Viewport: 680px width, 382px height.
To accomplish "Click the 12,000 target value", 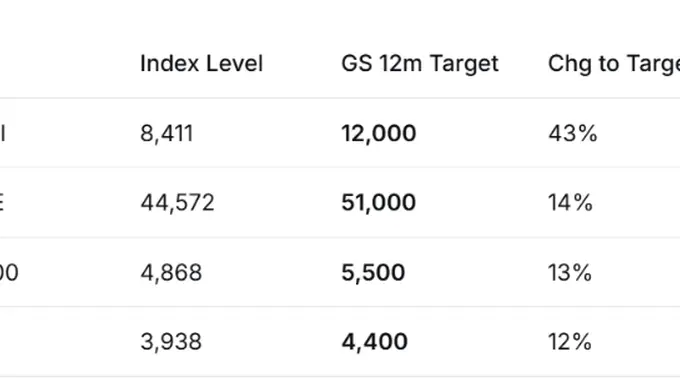I will click(379, 133).
